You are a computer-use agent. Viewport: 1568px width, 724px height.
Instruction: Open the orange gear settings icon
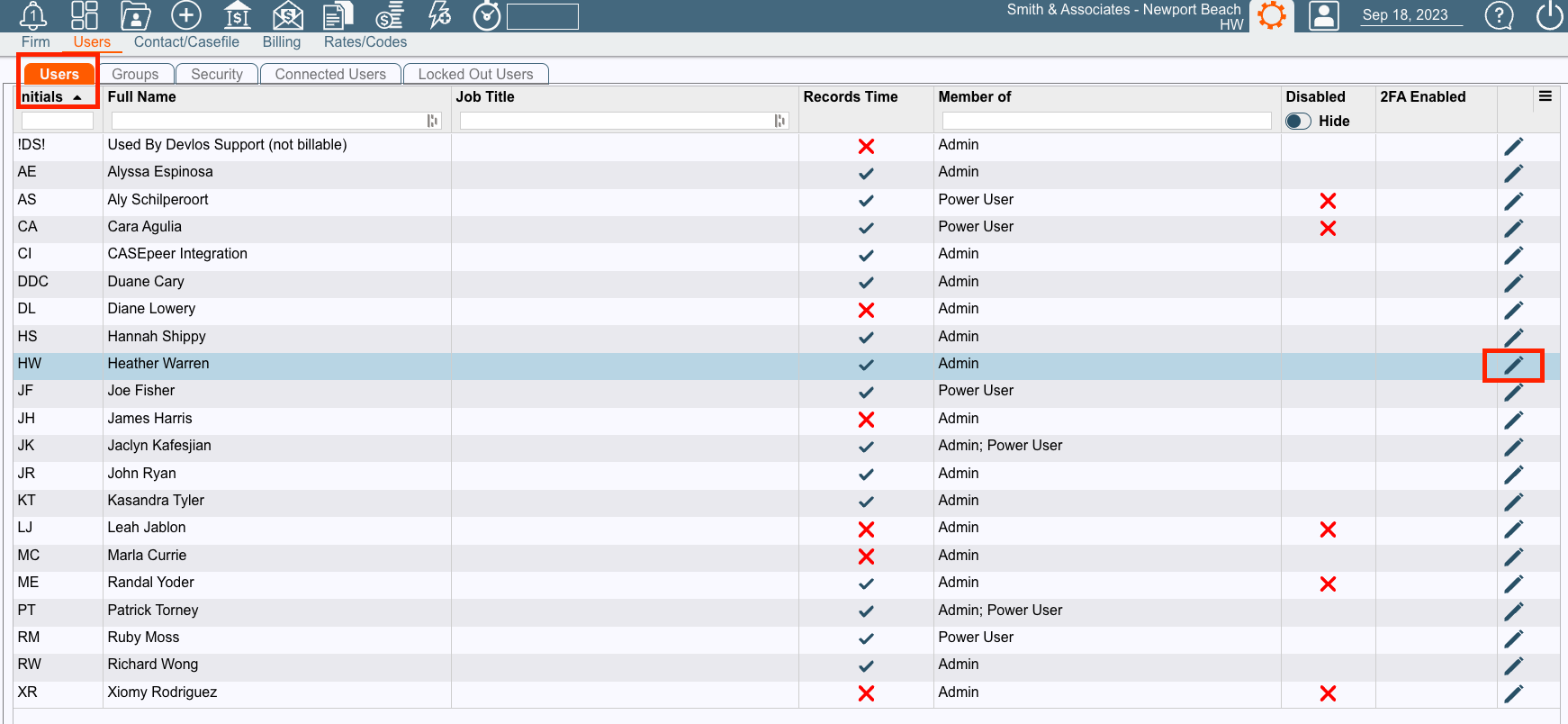click(1272, 15)
